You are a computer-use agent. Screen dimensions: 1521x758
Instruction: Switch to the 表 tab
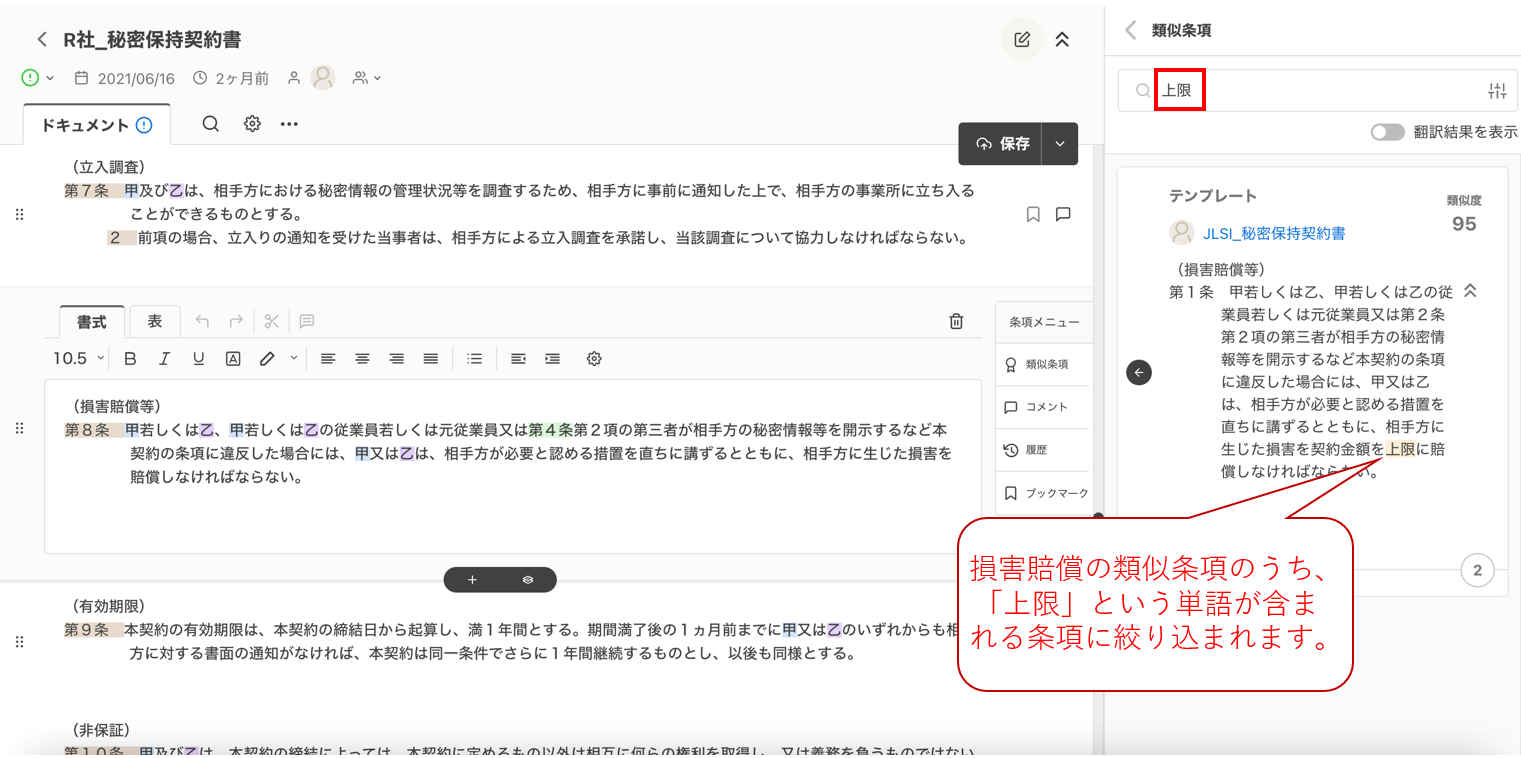(155, 321)
